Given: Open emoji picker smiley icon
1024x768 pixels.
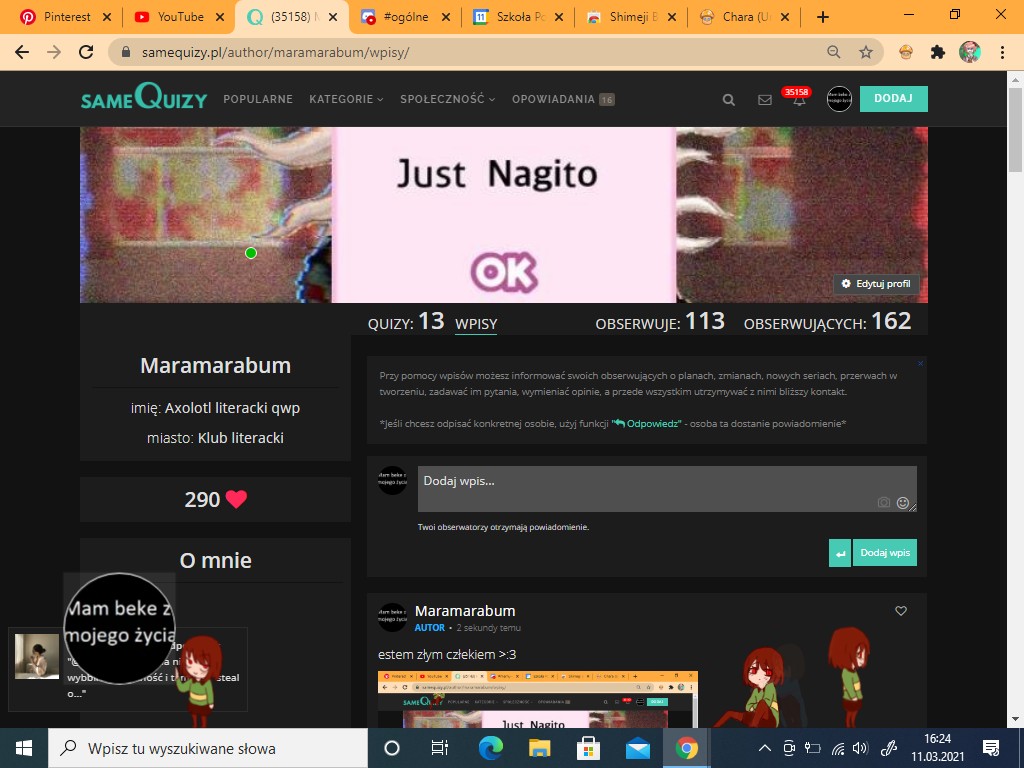Looking at the screenshot, I should (x=903, y=503).
